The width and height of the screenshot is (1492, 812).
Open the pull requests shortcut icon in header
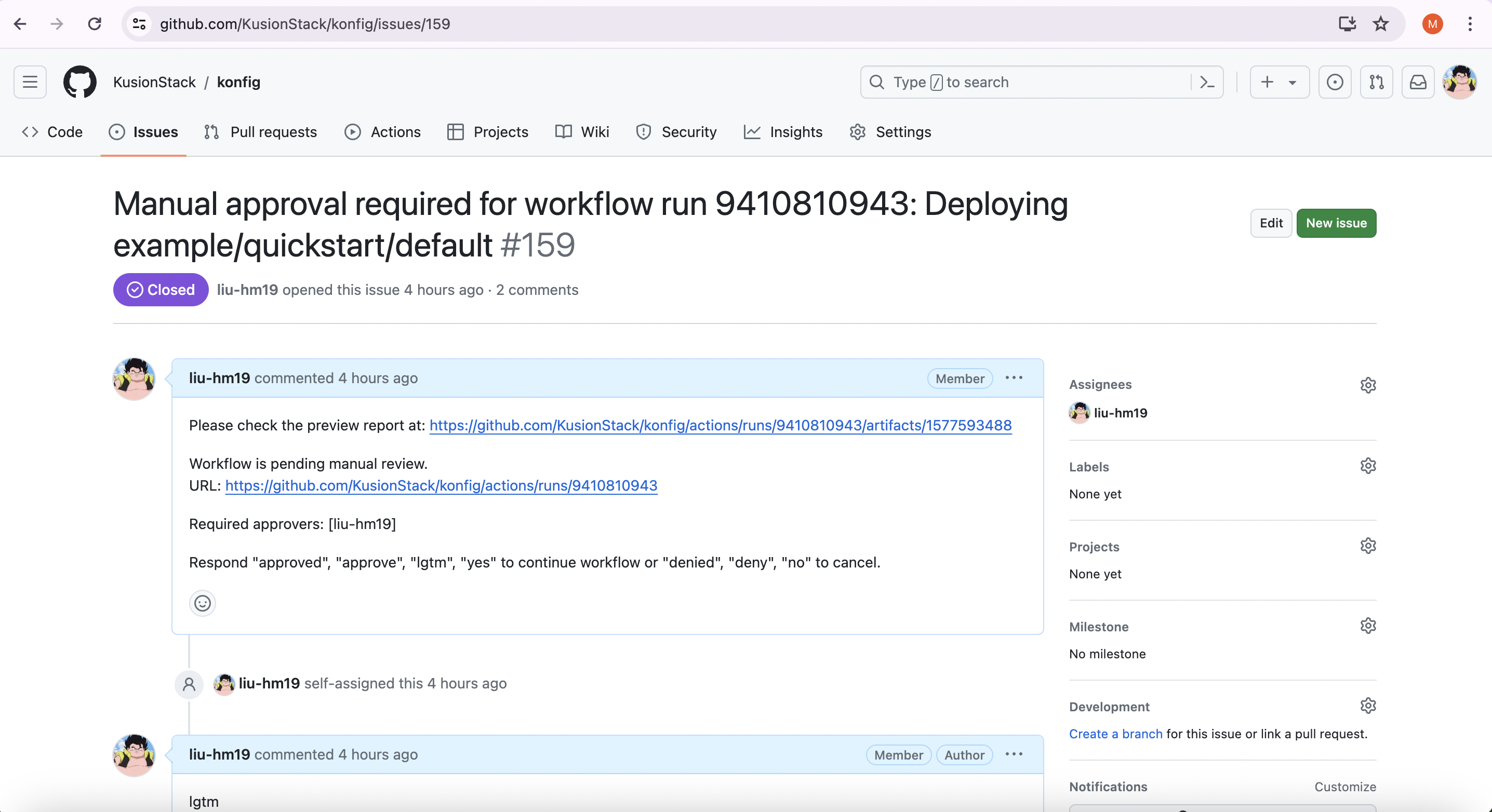(1376, 82)
